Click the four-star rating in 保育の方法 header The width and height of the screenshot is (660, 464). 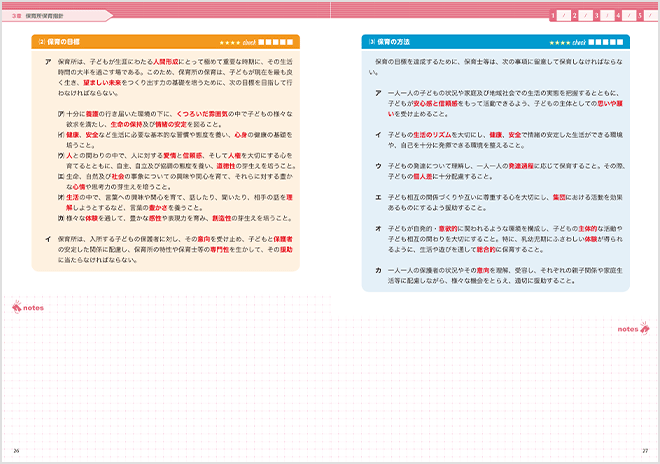(x=560, y=43)
